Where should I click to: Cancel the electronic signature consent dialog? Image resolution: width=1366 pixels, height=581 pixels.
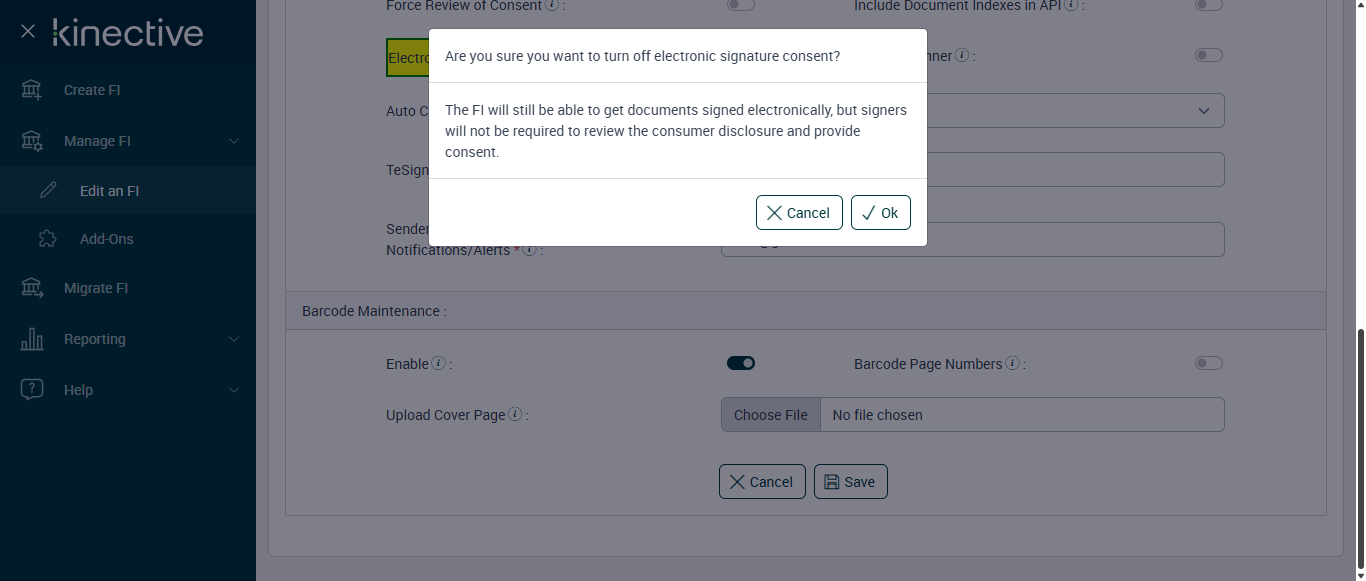pyautogui.click(x=799, y=213)
